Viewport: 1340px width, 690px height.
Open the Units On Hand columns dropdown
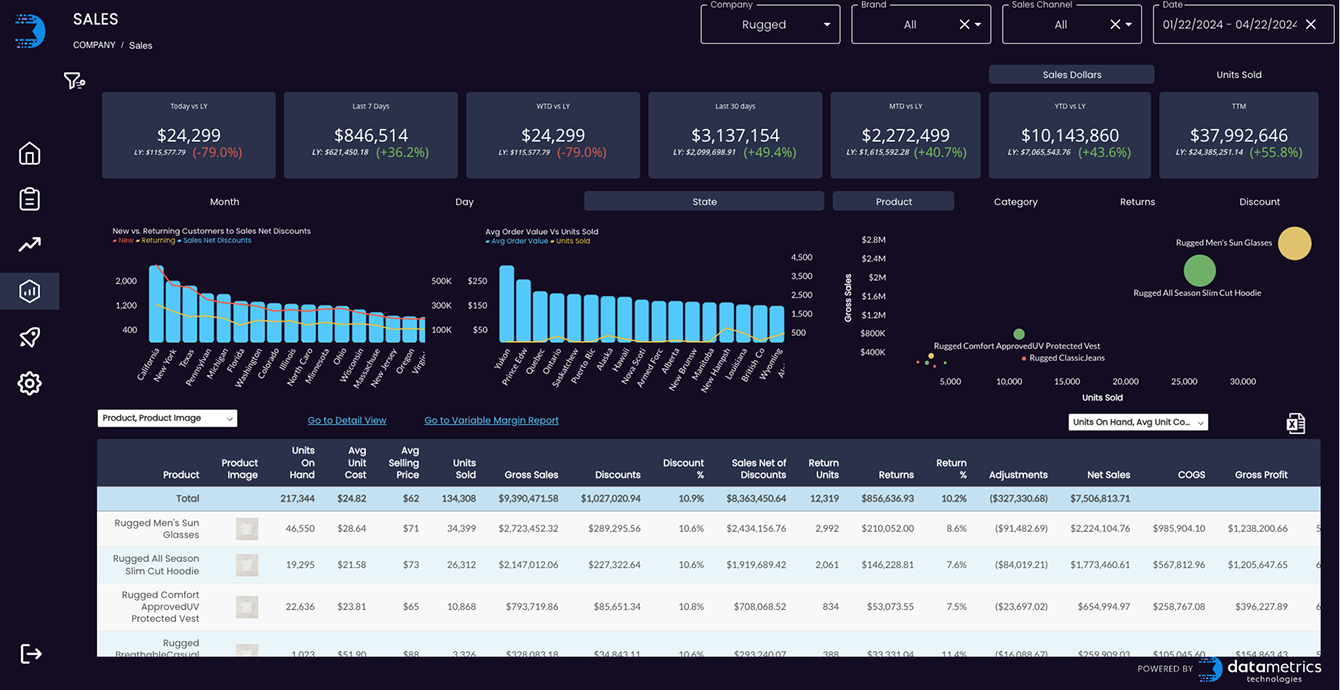point(1138,422)
